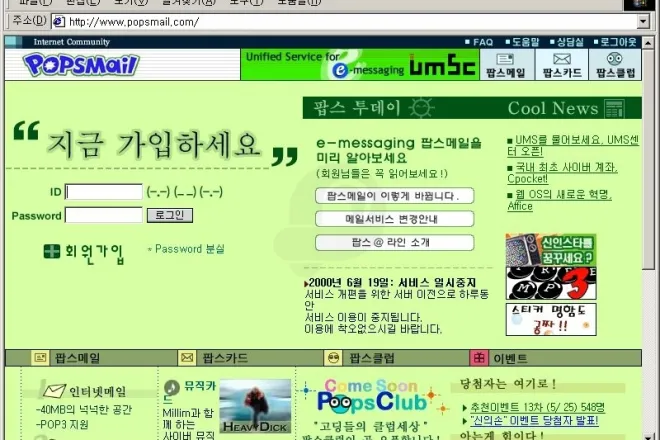Click the 2000년 6월 19일 서비스 일시중지 notice
This screenshot has height=440, width=660.
[392, 283]
